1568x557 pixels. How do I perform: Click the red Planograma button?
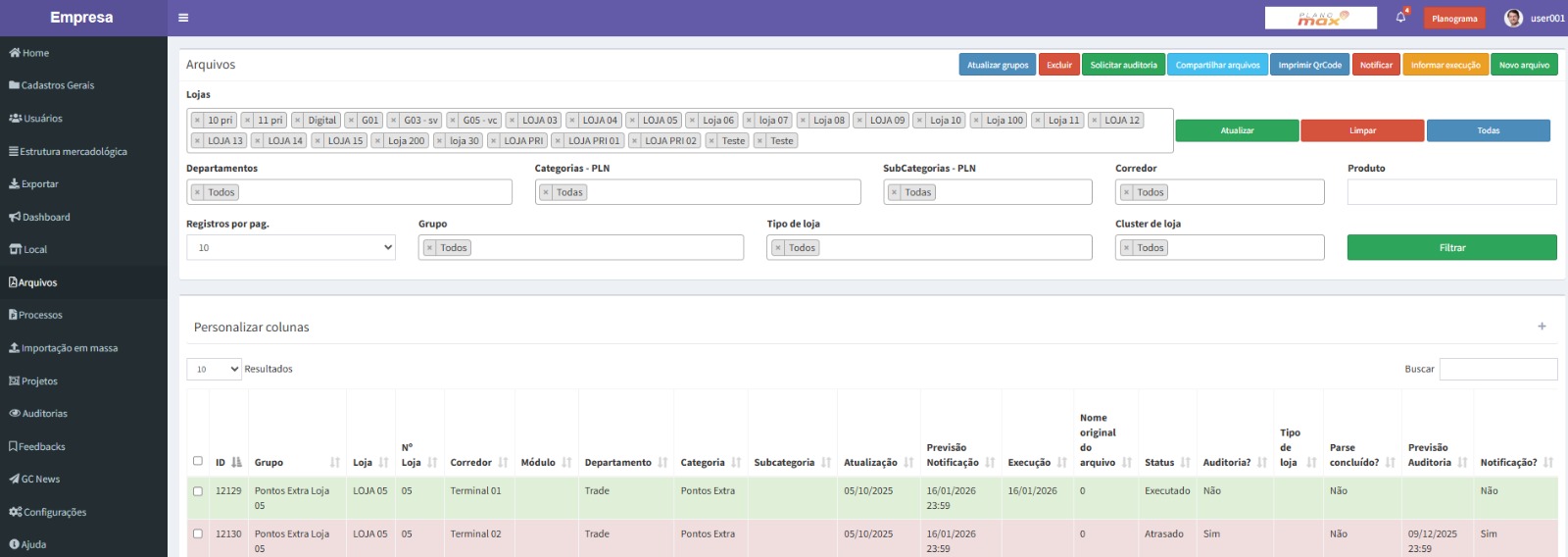[x=1454, y=18]
